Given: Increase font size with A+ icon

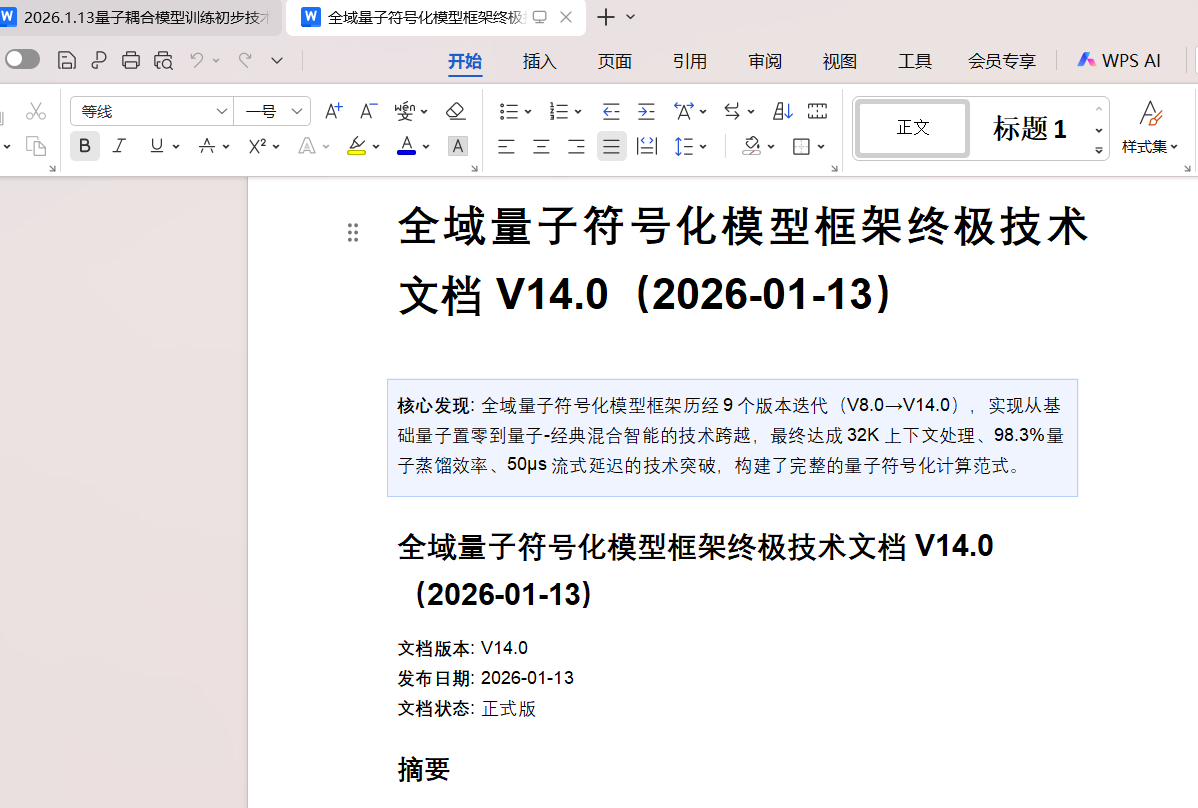Looking at the screenshot, I should [334, 112].
